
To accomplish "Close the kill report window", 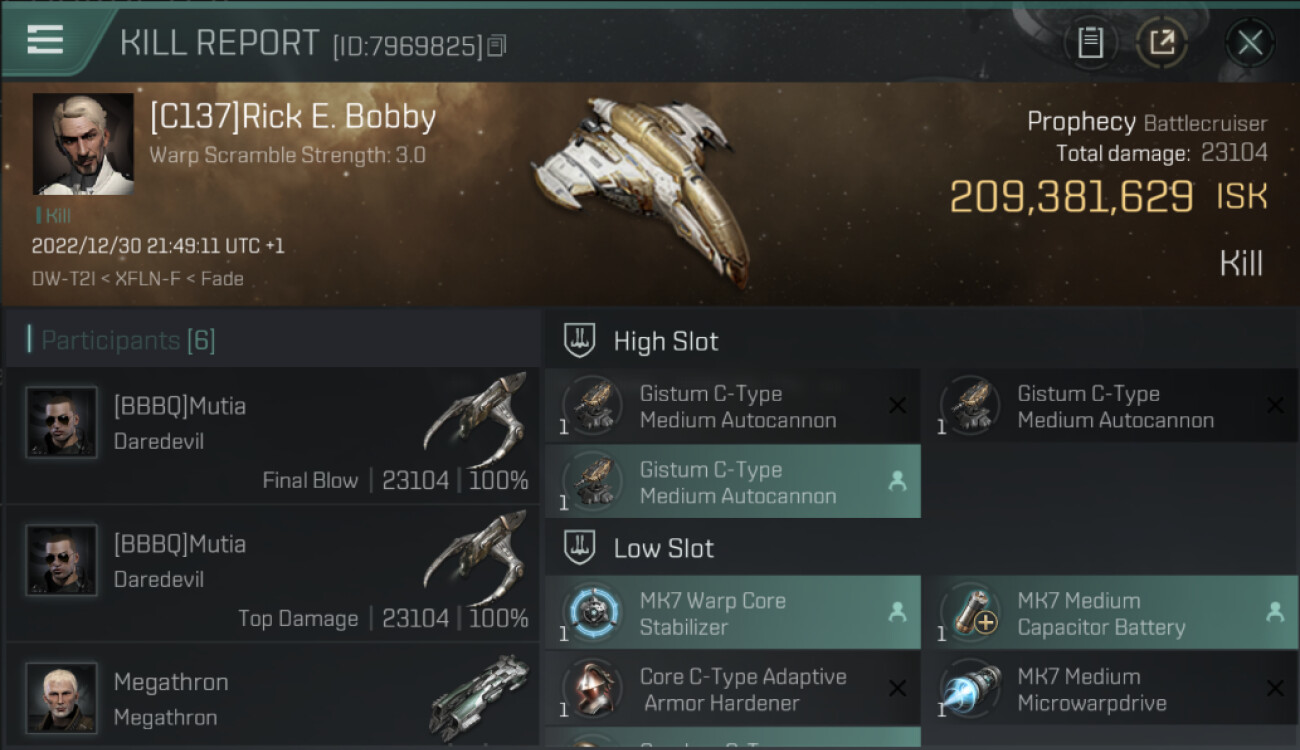I will [x=1250, y=42].
